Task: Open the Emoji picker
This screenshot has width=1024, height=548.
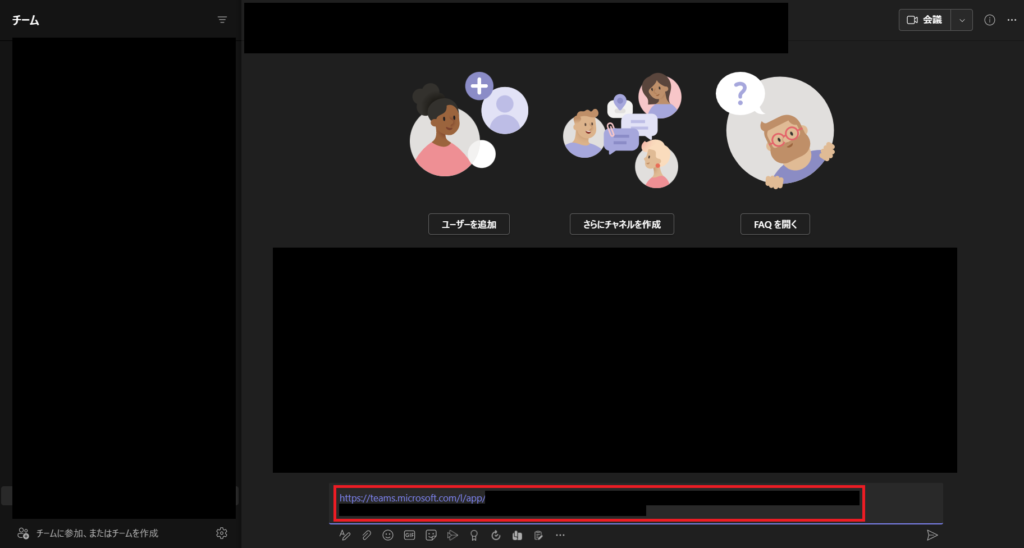Action: click(388, 536)
